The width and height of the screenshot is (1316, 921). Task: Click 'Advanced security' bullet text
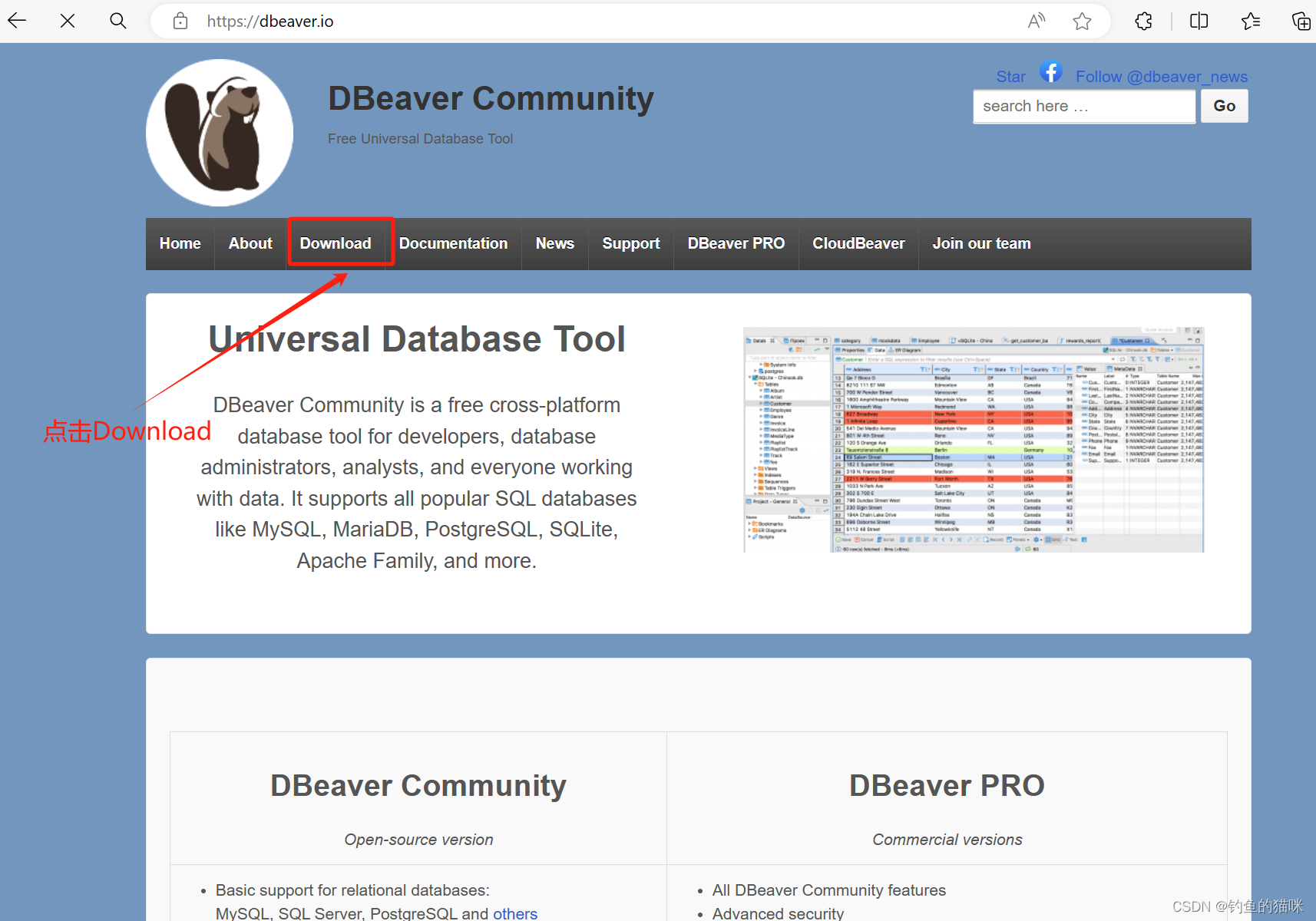click(x=778, y=913)
